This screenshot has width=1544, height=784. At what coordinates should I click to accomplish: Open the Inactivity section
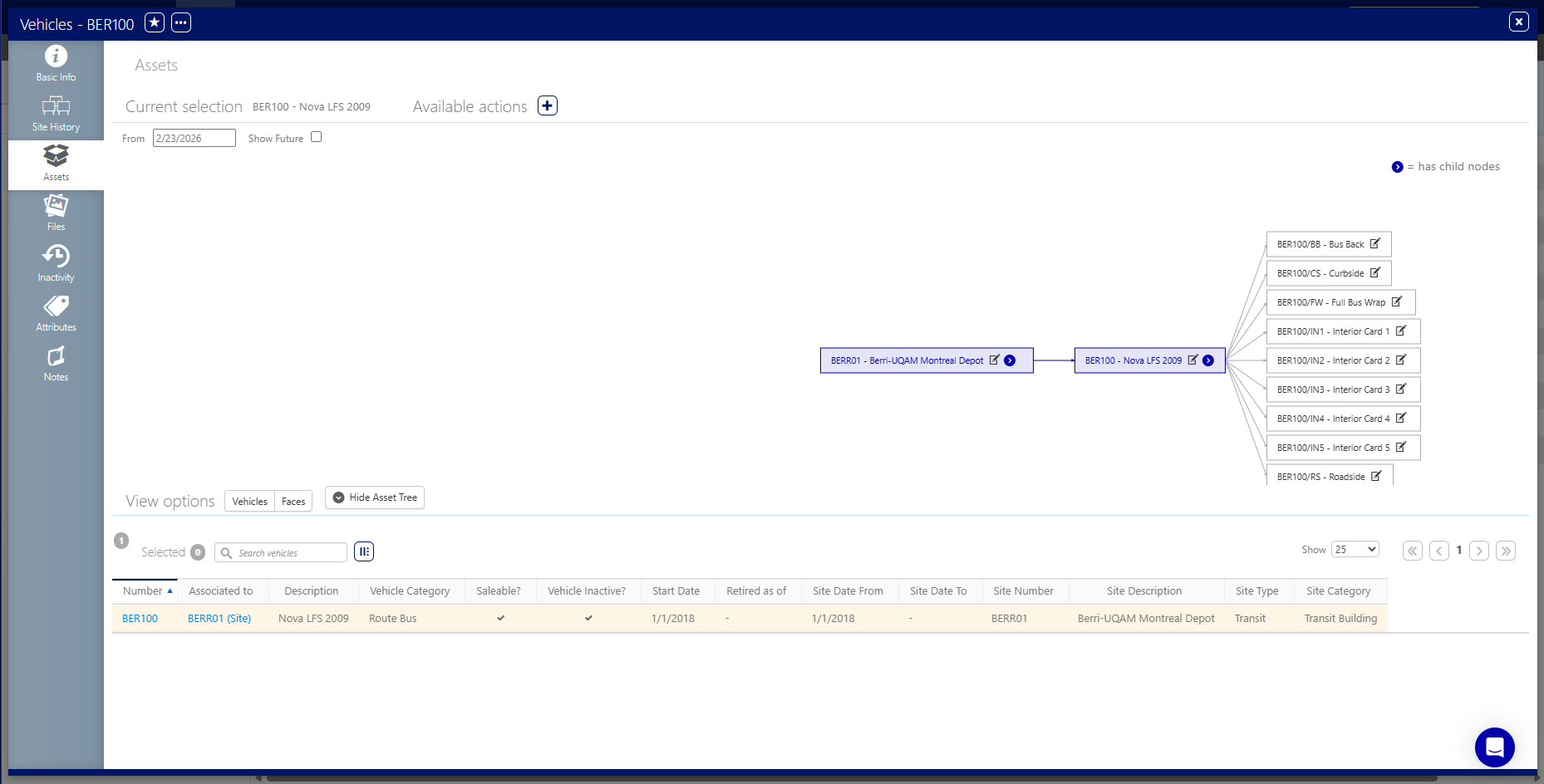56,264
